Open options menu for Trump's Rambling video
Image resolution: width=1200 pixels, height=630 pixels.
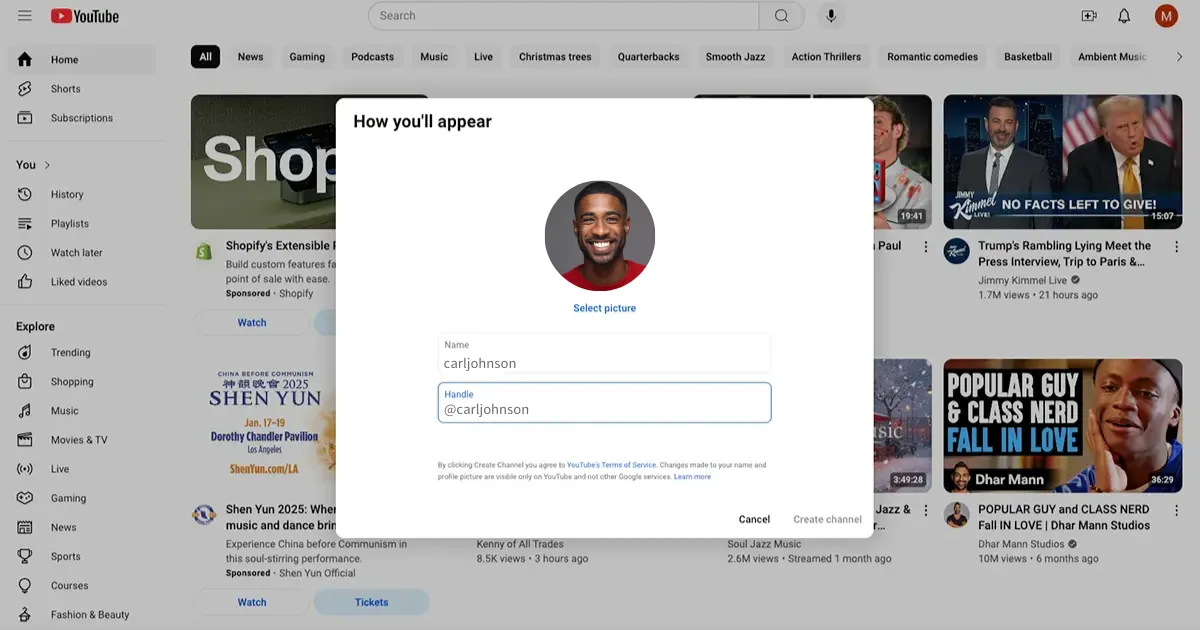[1176, 247]
